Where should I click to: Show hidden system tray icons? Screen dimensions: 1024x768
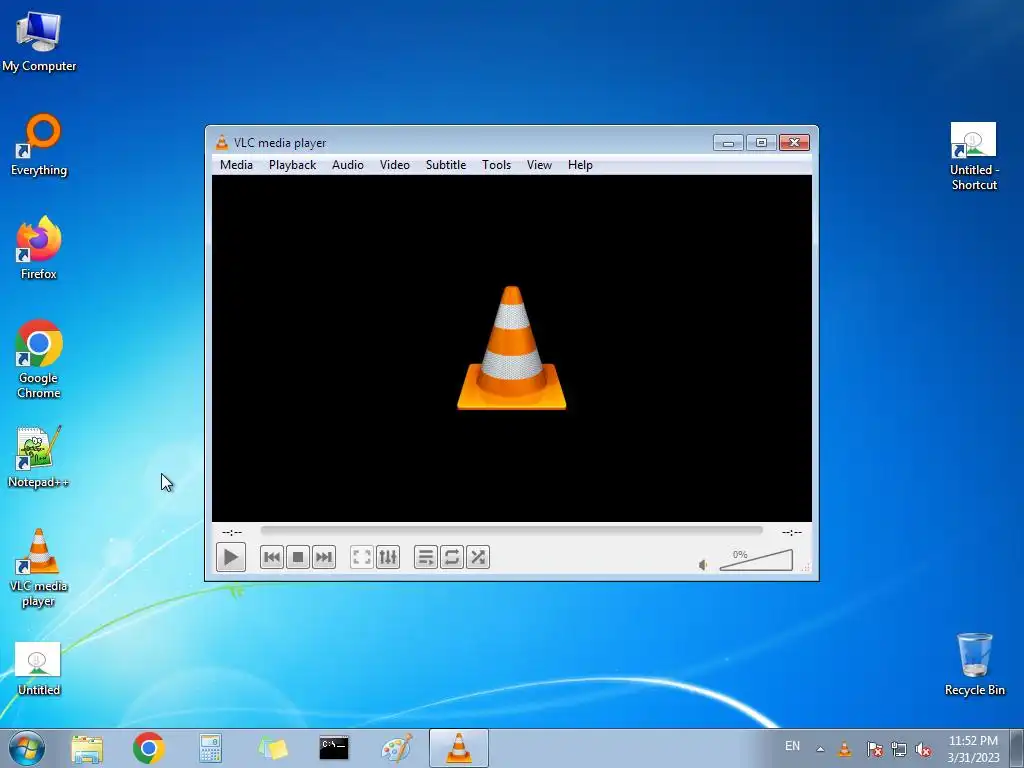pyautogui.click(x=820, y=748)
